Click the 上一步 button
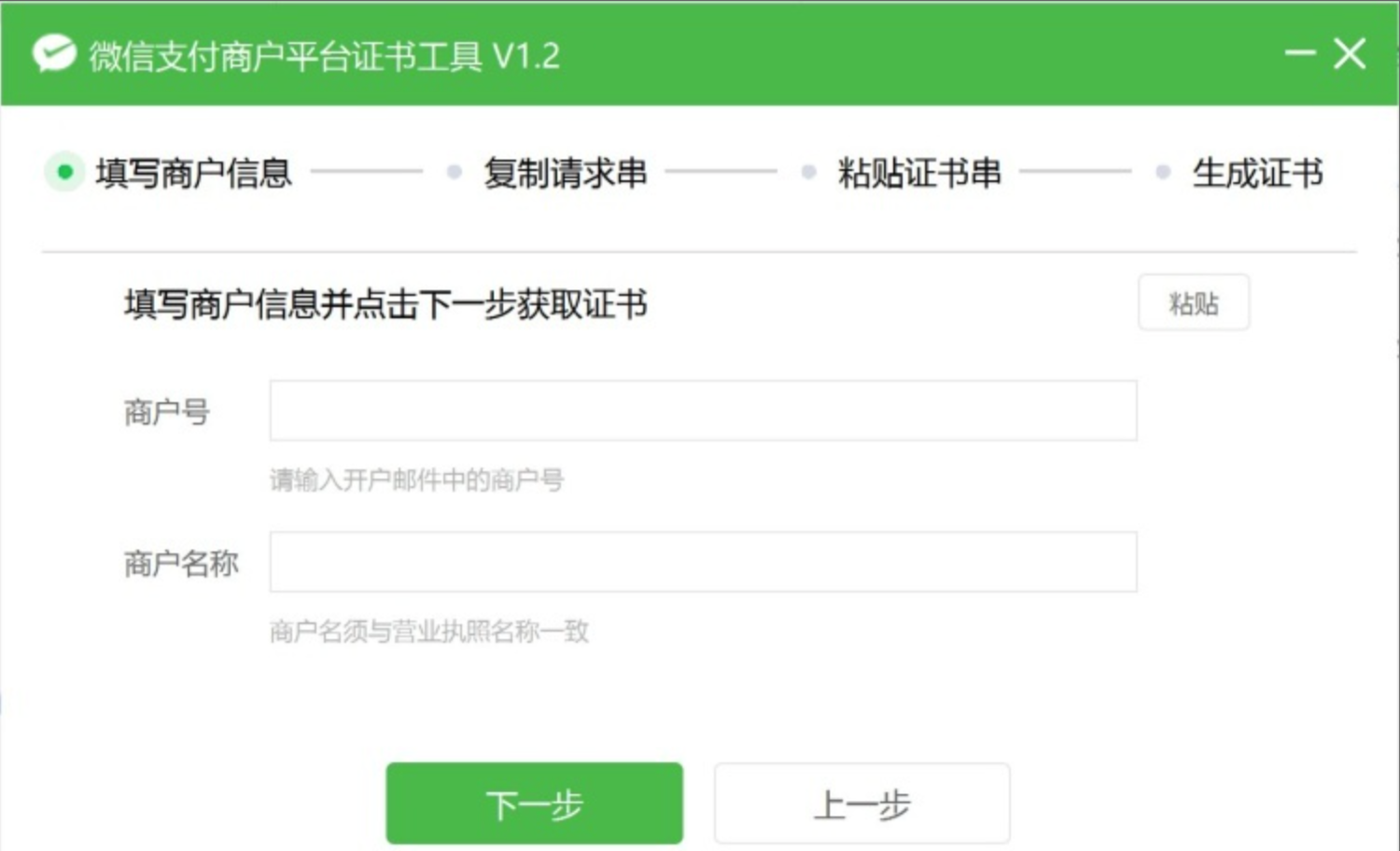The image size is (1400, 851). pyautogui.click(x=862, y=803)
